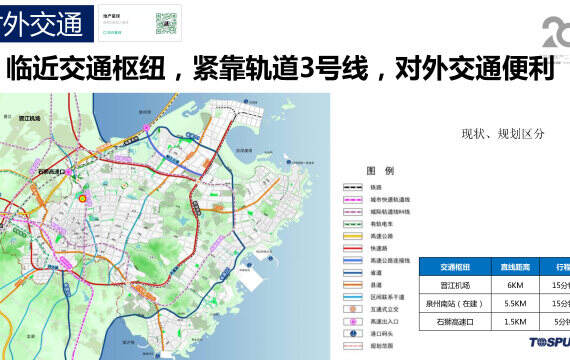Click the 6KM distance cell
The image size is (570, 360).
pyautogui.click(x=515, y=285)
